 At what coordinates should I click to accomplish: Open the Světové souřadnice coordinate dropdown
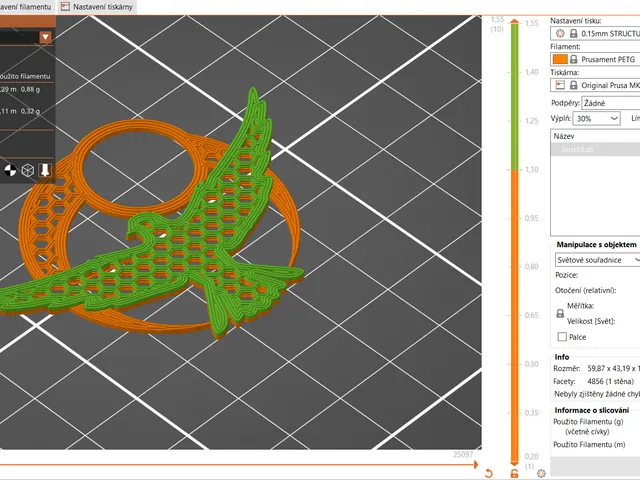pyautogui.click(x=598, y=260)
